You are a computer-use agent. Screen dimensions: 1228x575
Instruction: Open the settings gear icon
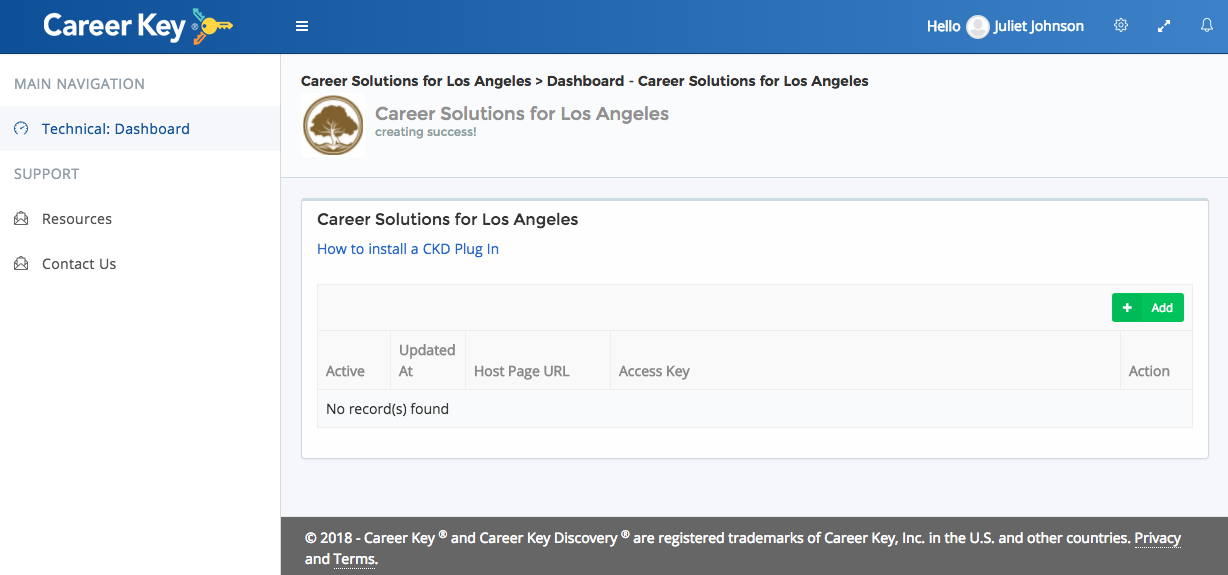click(1121, 26)
